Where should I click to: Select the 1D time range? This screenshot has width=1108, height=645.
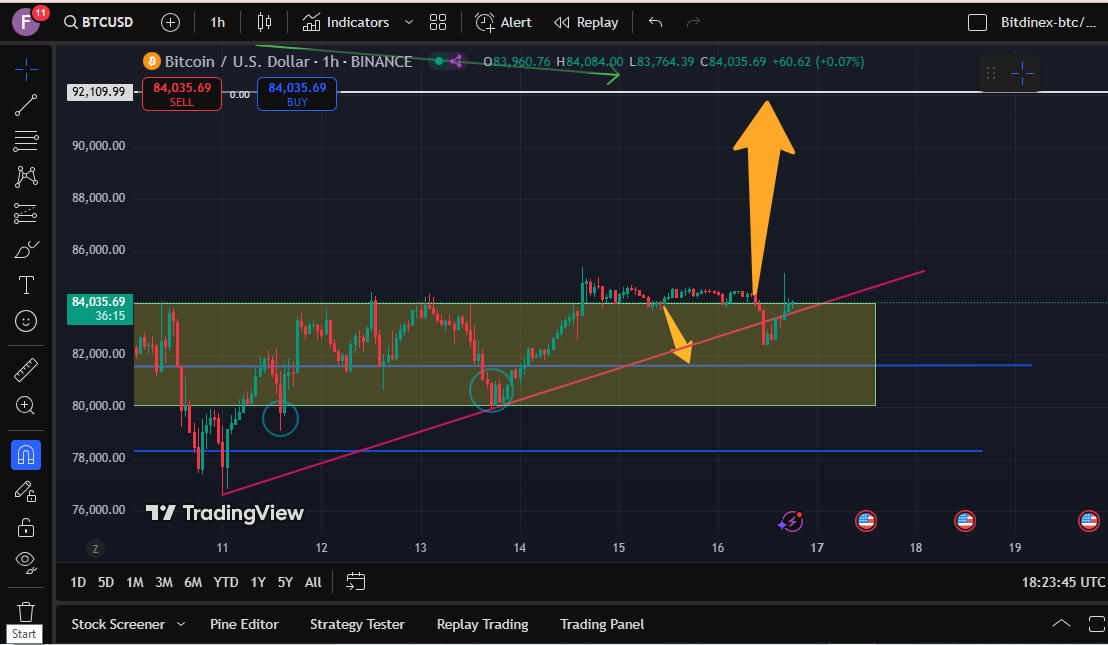(78, 582)
